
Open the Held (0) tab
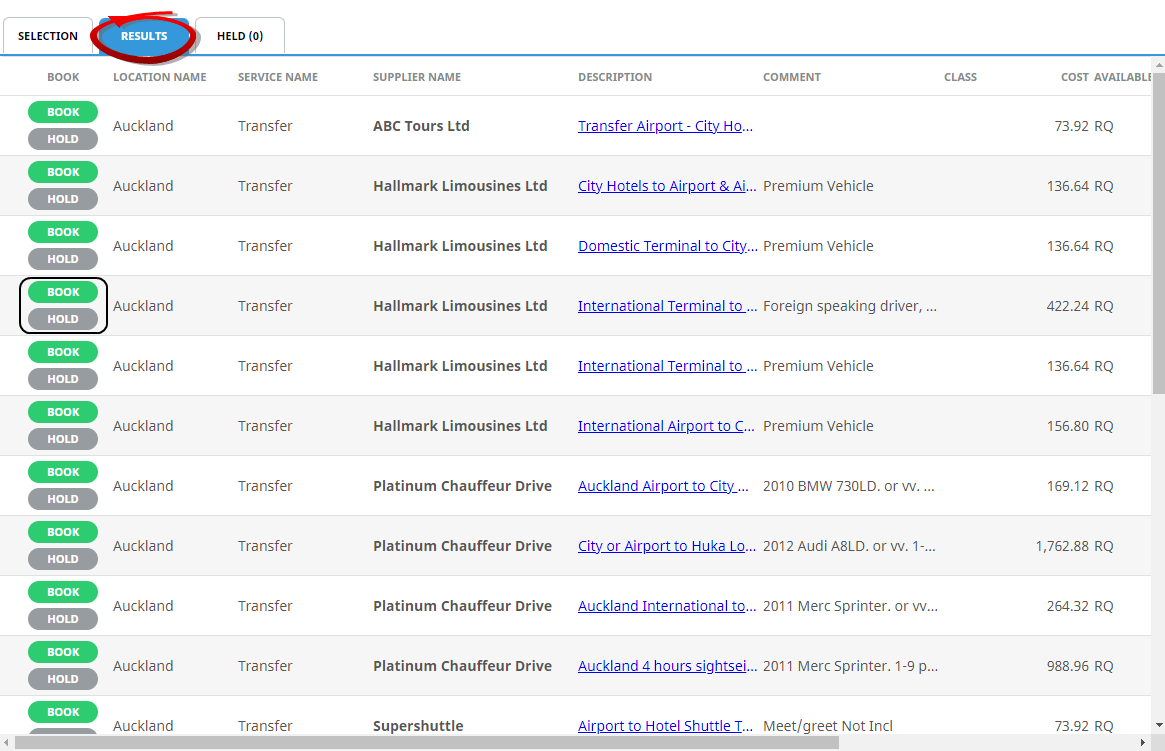[240, 36]
